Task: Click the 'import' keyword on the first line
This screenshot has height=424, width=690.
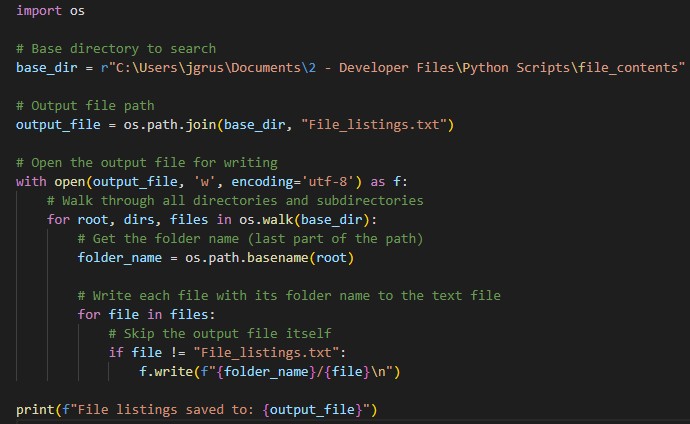Action: [39, 11]
